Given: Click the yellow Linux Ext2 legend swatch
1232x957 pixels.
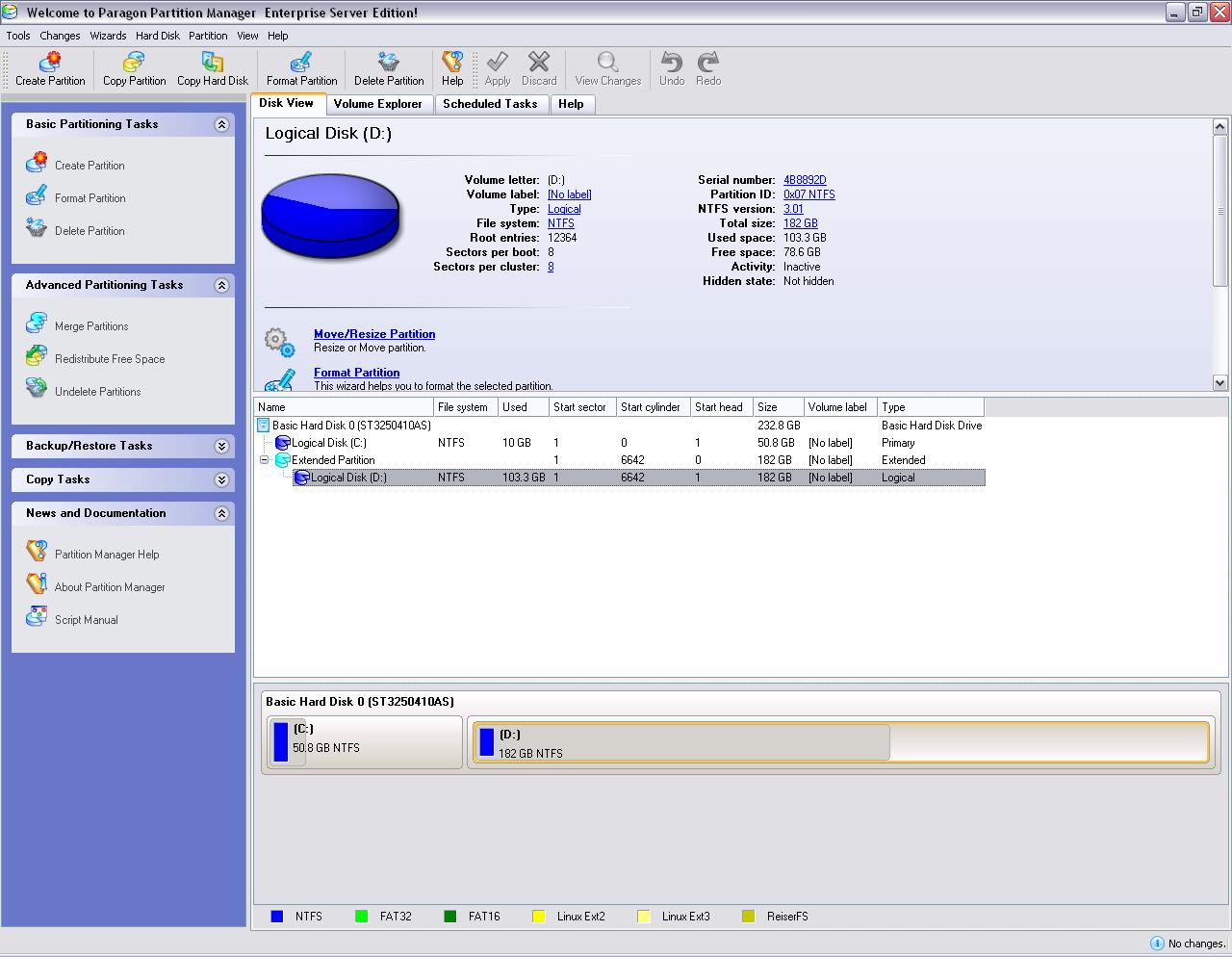Looking at the screenshot, I should coord(539,917).
